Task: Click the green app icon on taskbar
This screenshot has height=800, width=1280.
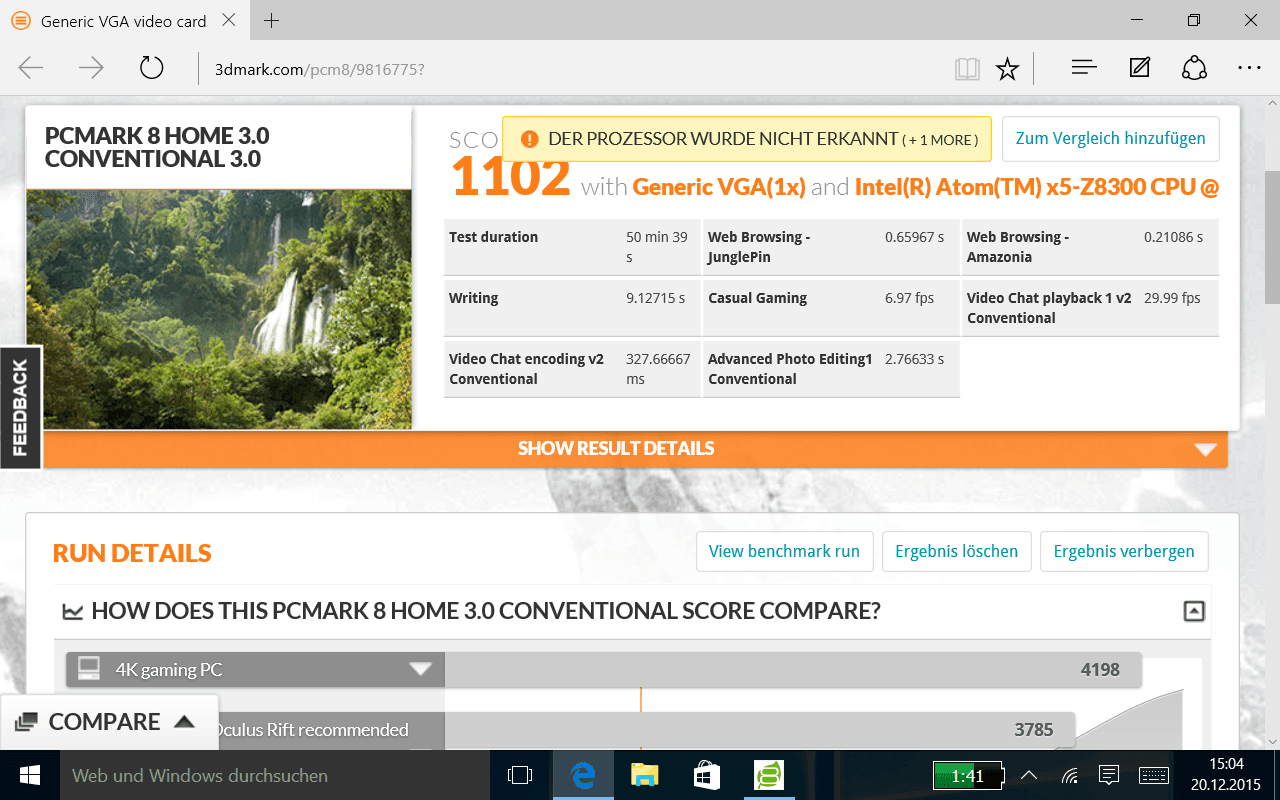Action: [x=769, y=775]
